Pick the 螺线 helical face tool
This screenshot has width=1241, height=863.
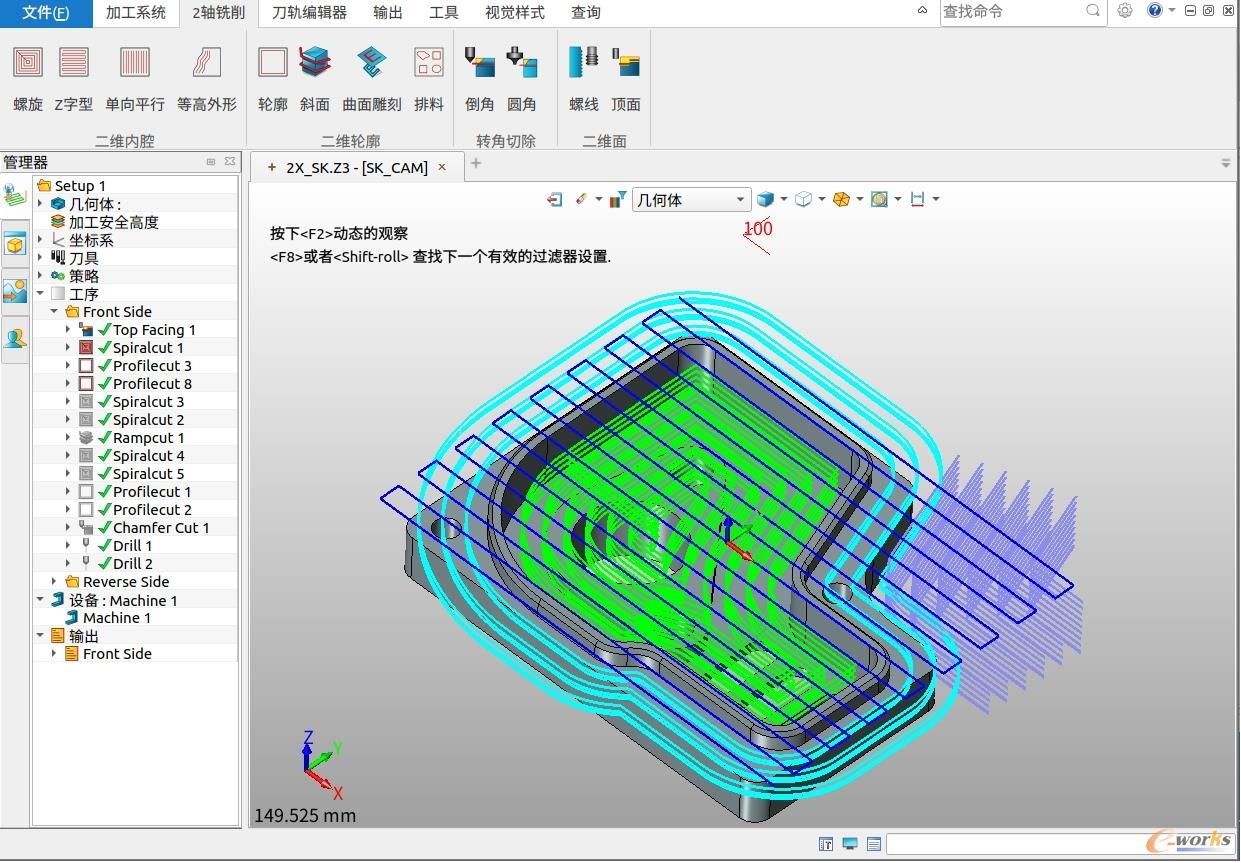[584, 79]
